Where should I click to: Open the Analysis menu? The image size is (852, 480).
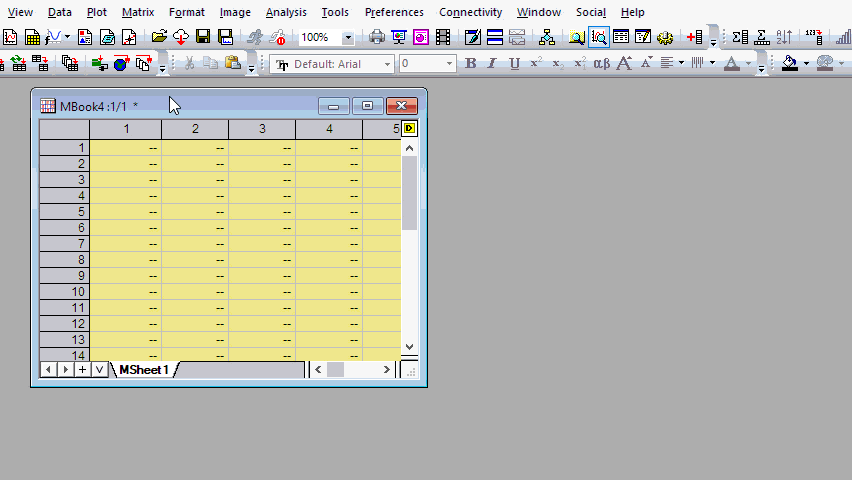click(x=286, y=12)
